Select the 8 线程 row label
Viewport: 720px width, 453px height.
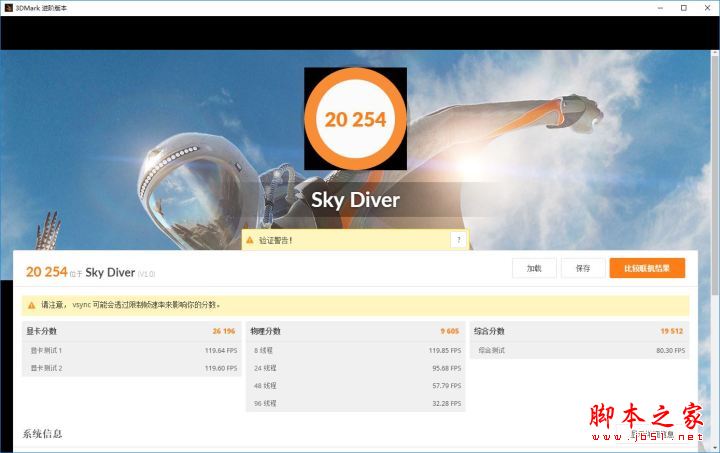tap(264, 350)
